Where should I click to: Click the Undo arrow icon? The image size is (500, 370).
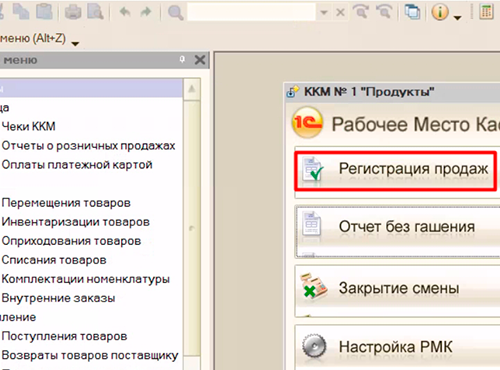pos(125,12)
